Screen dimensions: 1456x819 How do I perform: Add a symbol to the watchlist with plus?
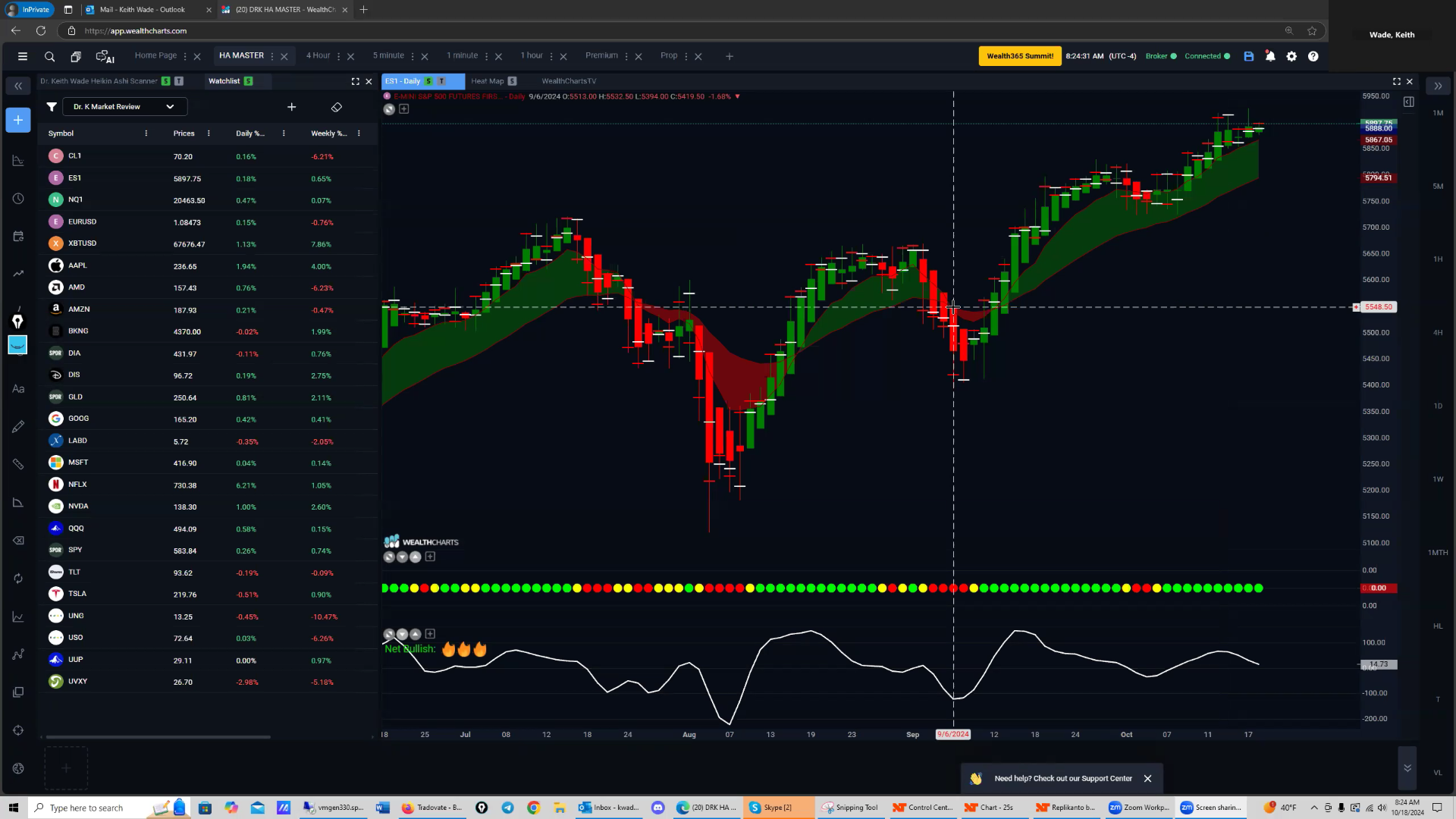pos(291,107)
